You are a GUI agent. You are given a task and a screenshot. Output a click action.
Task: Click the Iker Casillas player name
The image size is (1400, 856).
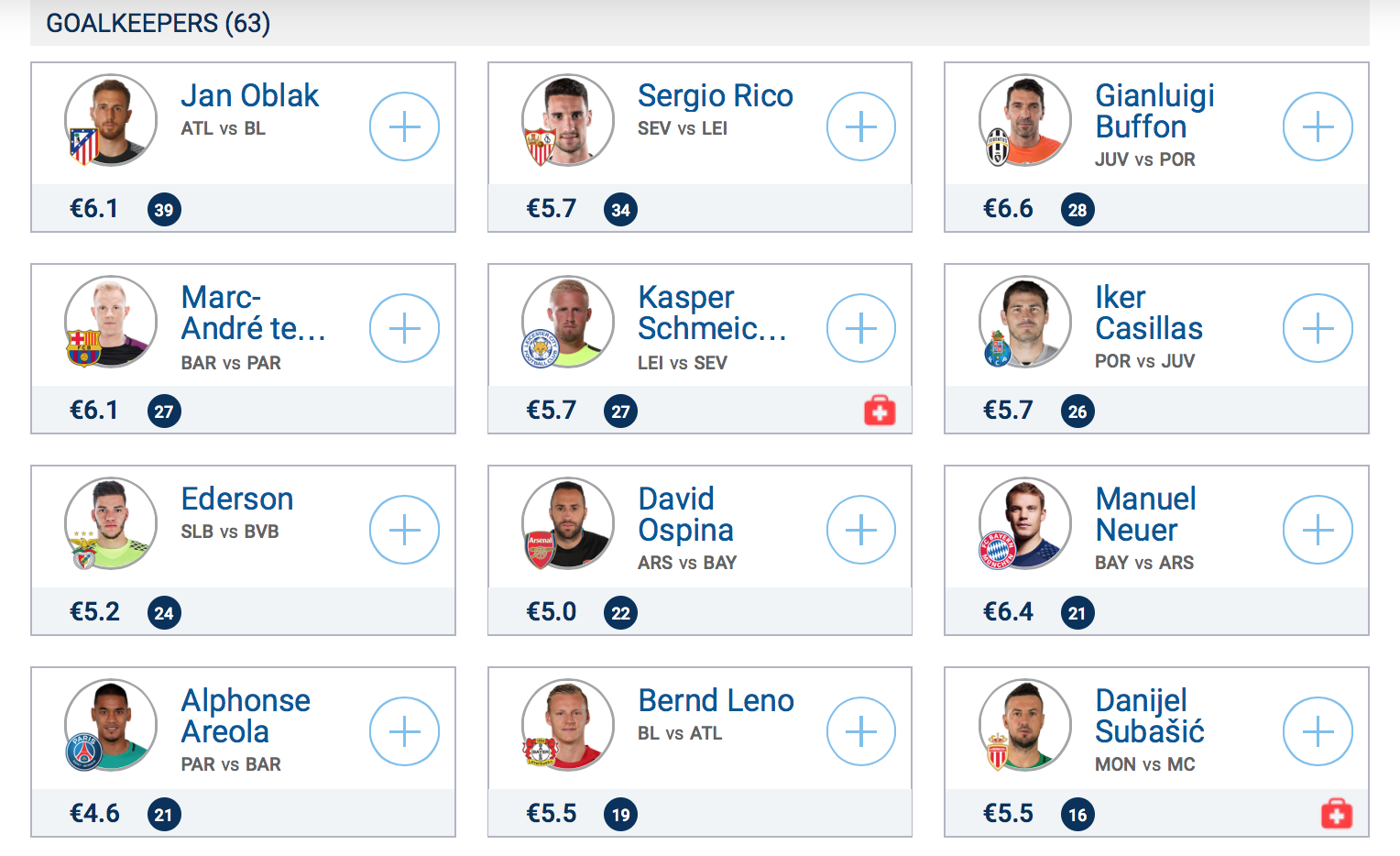click(1149, 313)
